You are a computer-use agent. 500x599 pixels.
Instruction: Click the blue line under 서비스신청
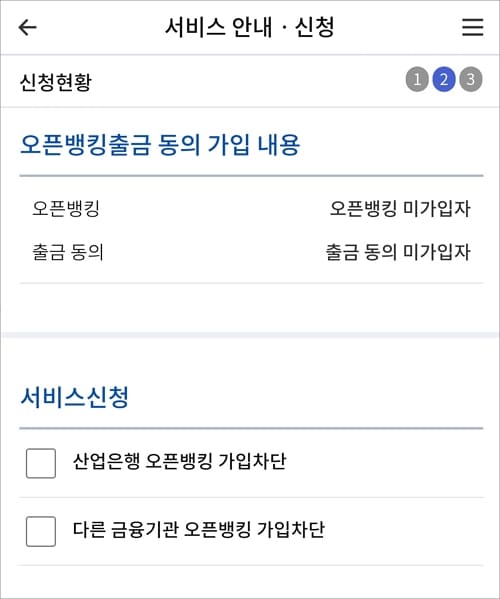point(251,428)
